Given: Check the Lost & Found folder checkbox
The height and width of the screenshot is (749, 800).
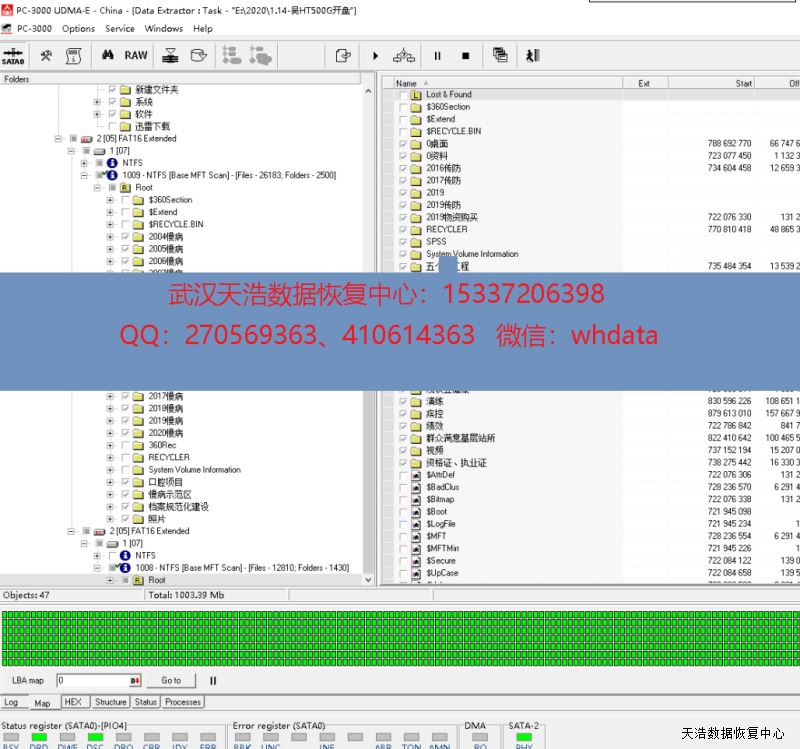Looking at the screenshot, I should tap(403, 95).
